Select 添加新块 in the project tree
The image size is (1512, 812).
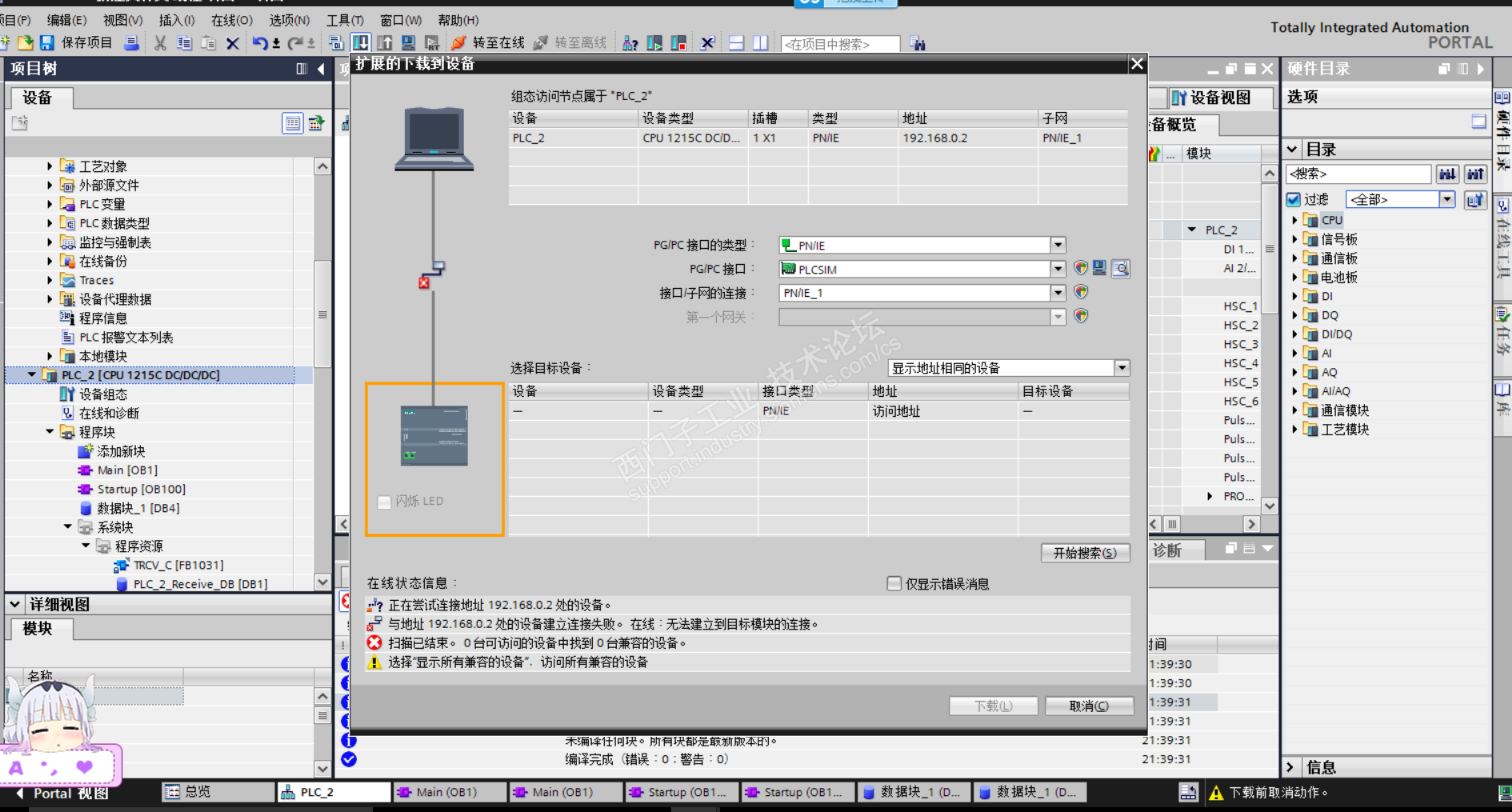(x=121, y=451)
